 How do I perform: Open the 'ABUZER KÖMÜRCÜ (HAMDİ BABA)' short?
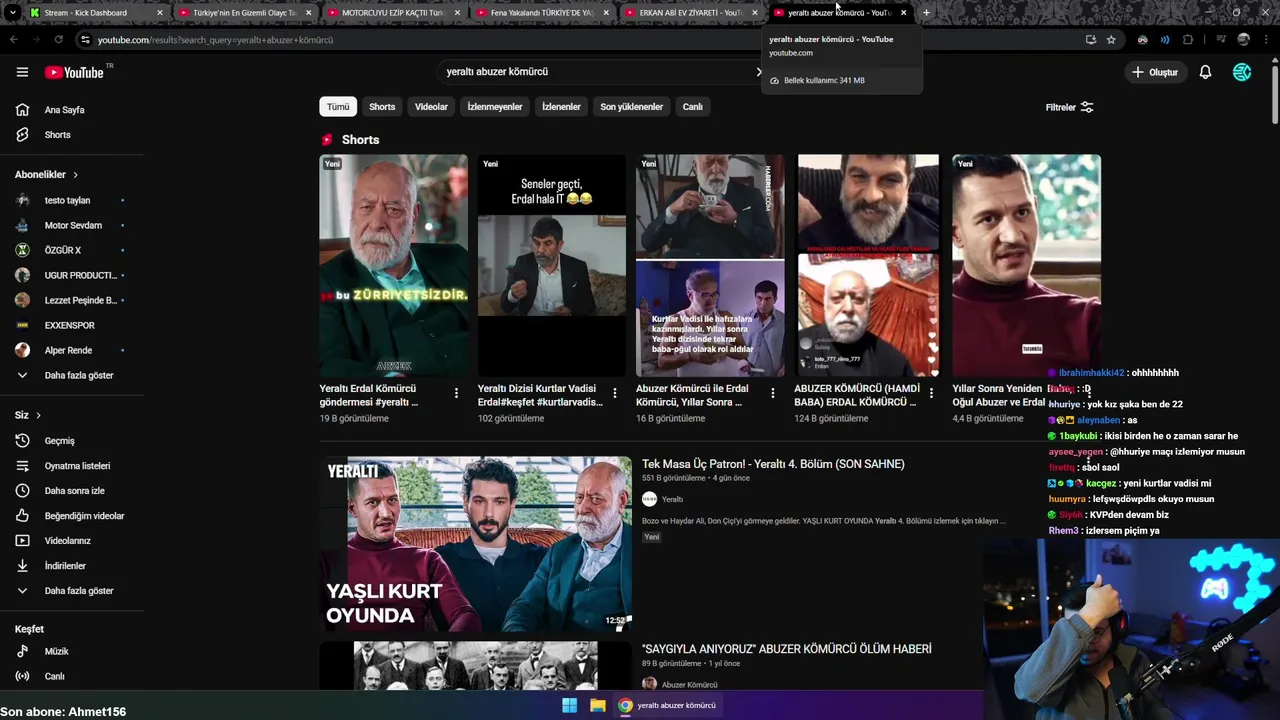click(x=868, y=265)
